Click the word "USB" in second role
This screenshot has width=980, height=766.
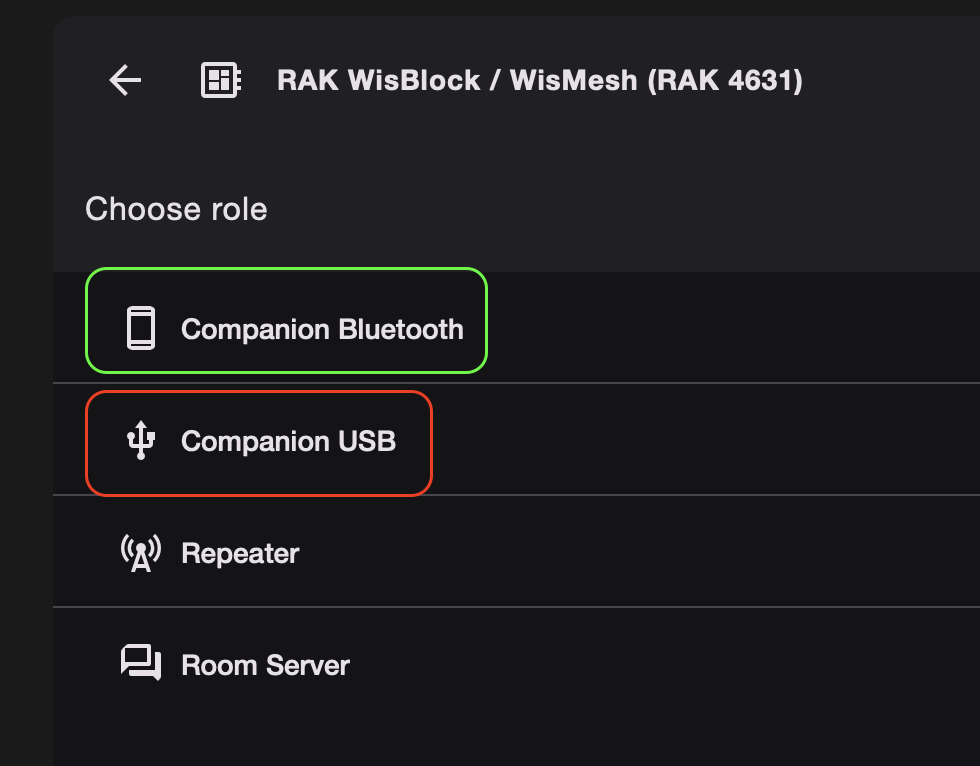click(x=368, y=441)
